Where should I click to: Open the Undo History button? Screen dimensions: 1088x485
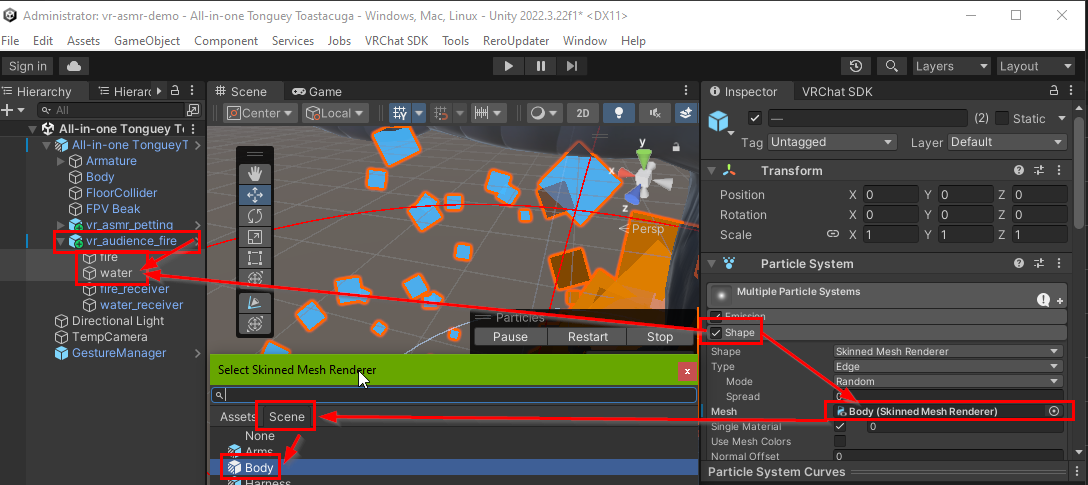point(856,66)
